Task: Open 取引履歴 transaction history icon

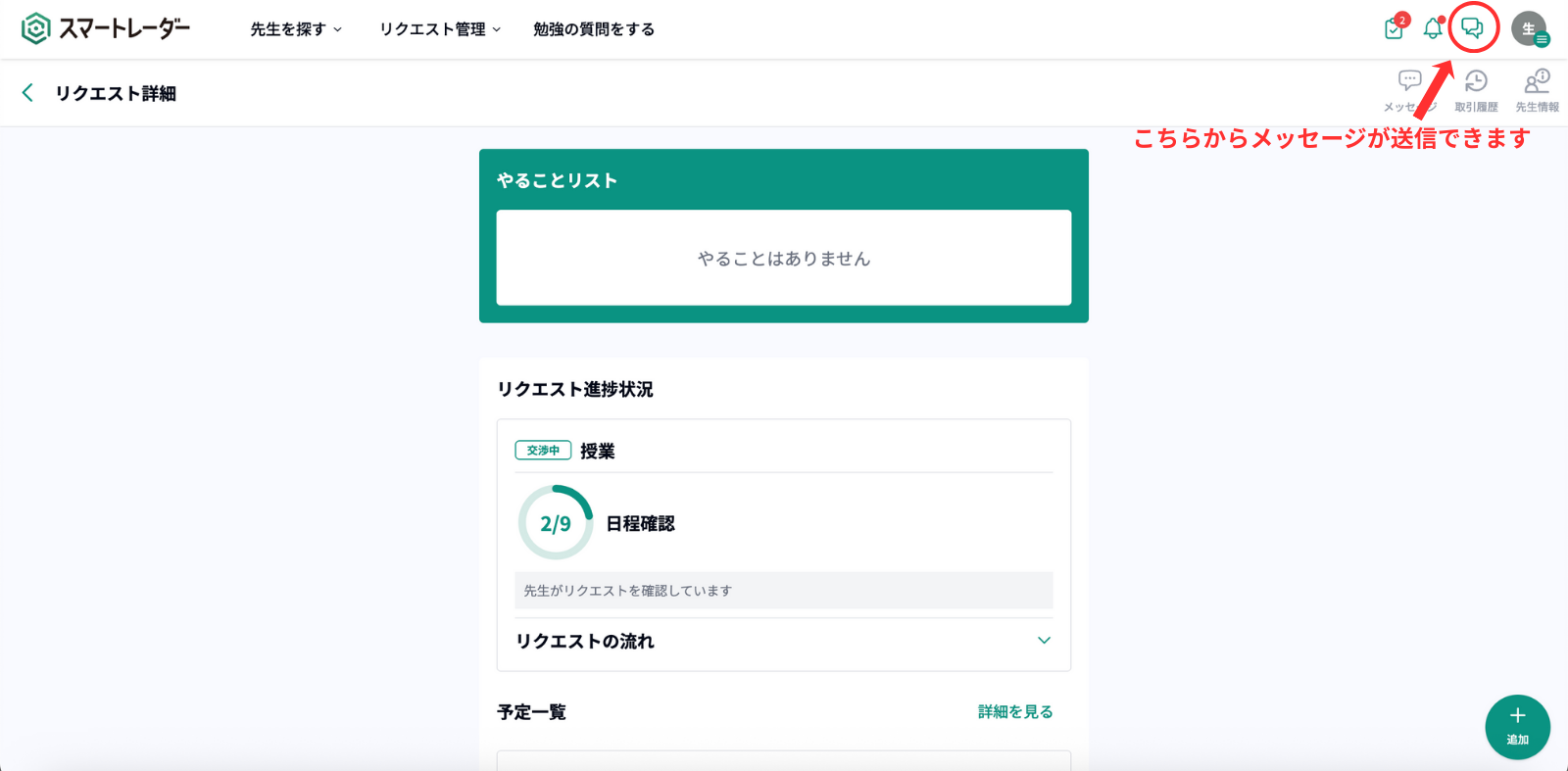Action: coord(1476,82)
